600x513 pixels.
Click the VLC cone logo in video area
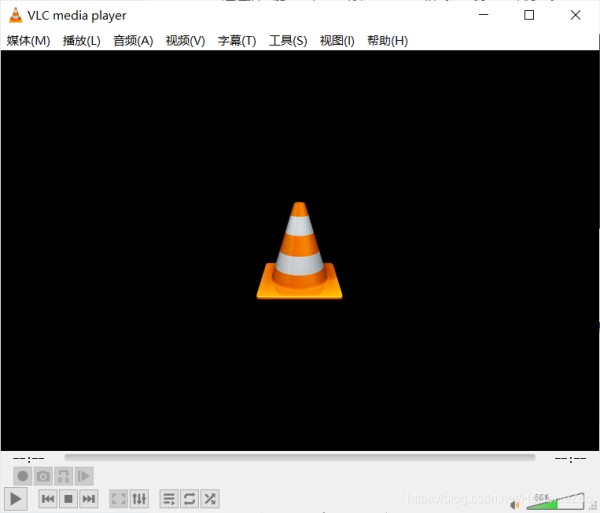(x=299, y=251)
